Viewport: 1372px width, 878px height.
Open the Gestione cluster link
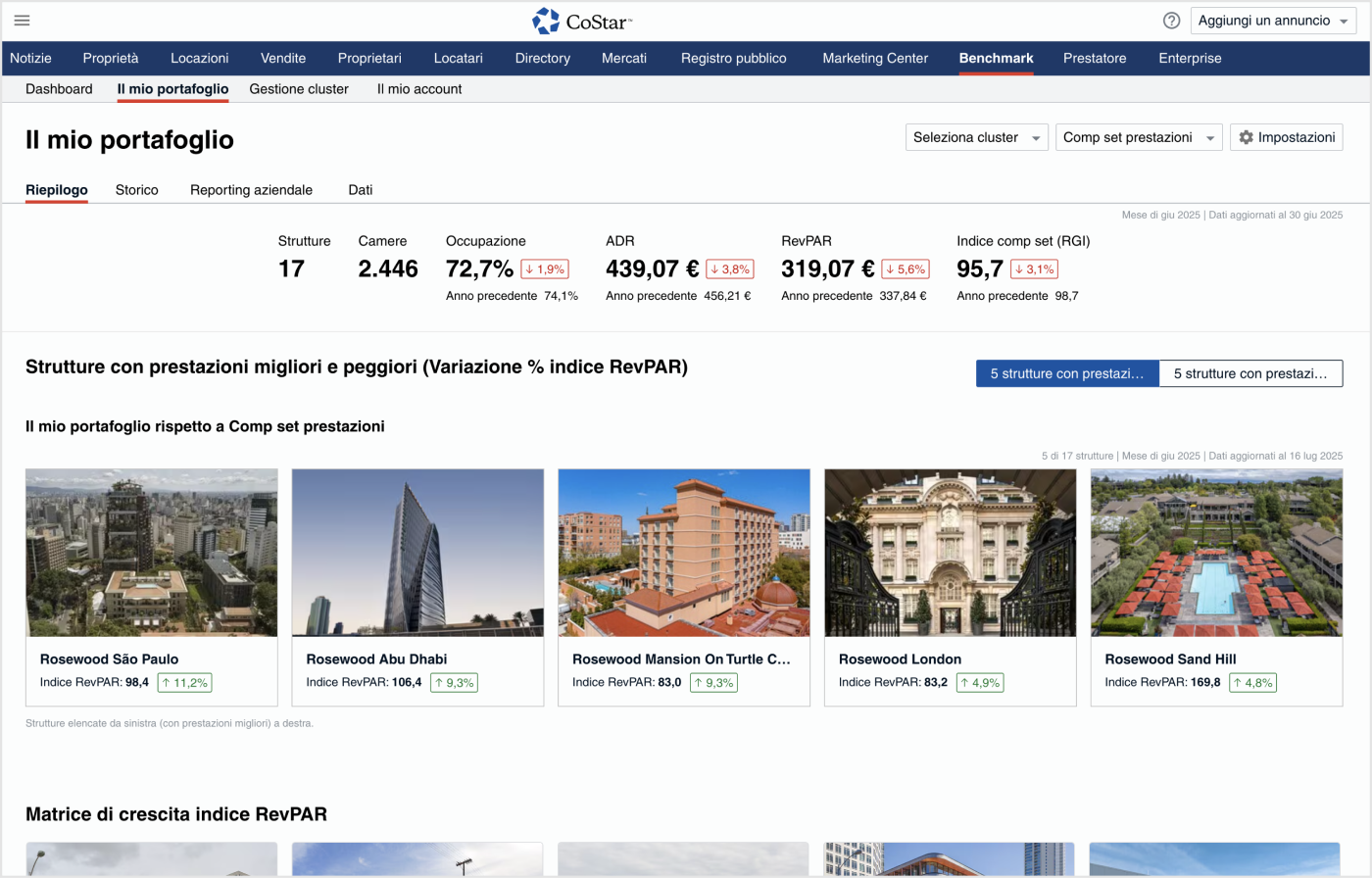coord(299,89)
